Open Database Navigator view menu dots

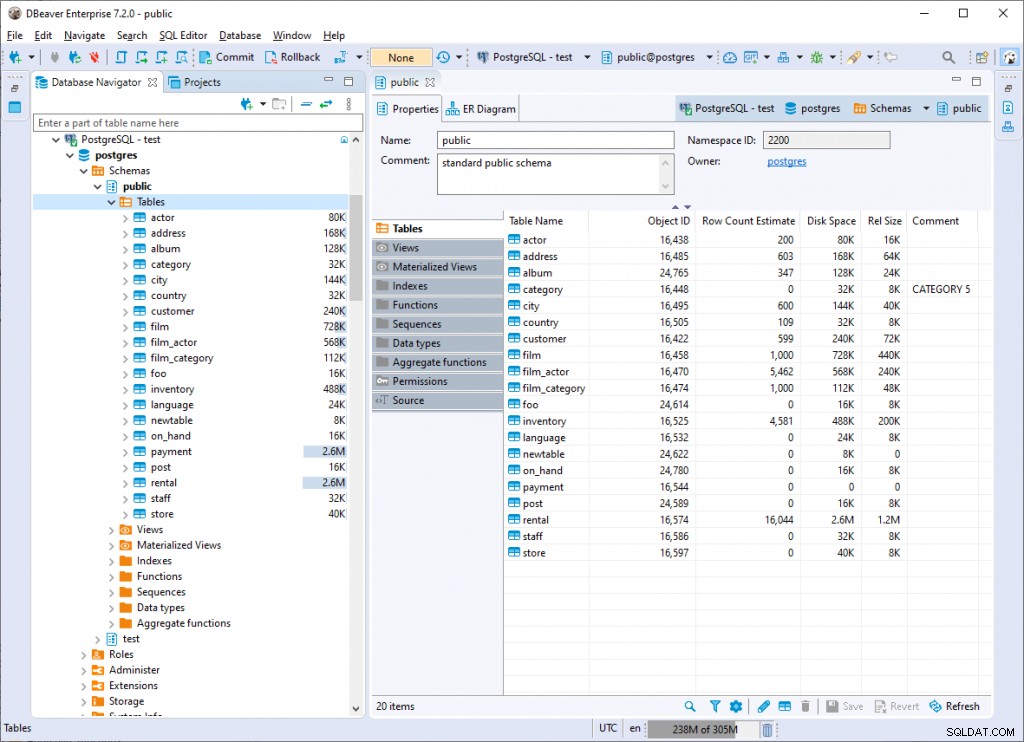[349, 104]
